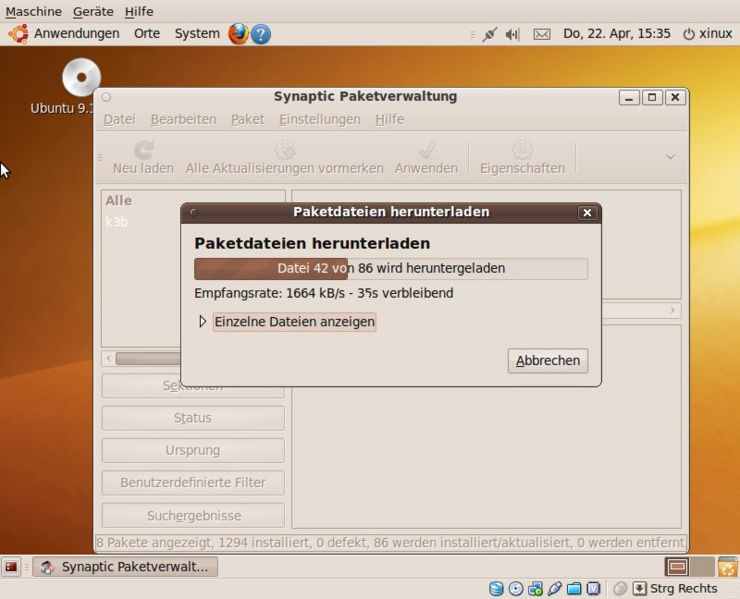Open the xinux user session menu
This screenshot has height=599, width=740.
pyautogui.click(x=707, y=33)
